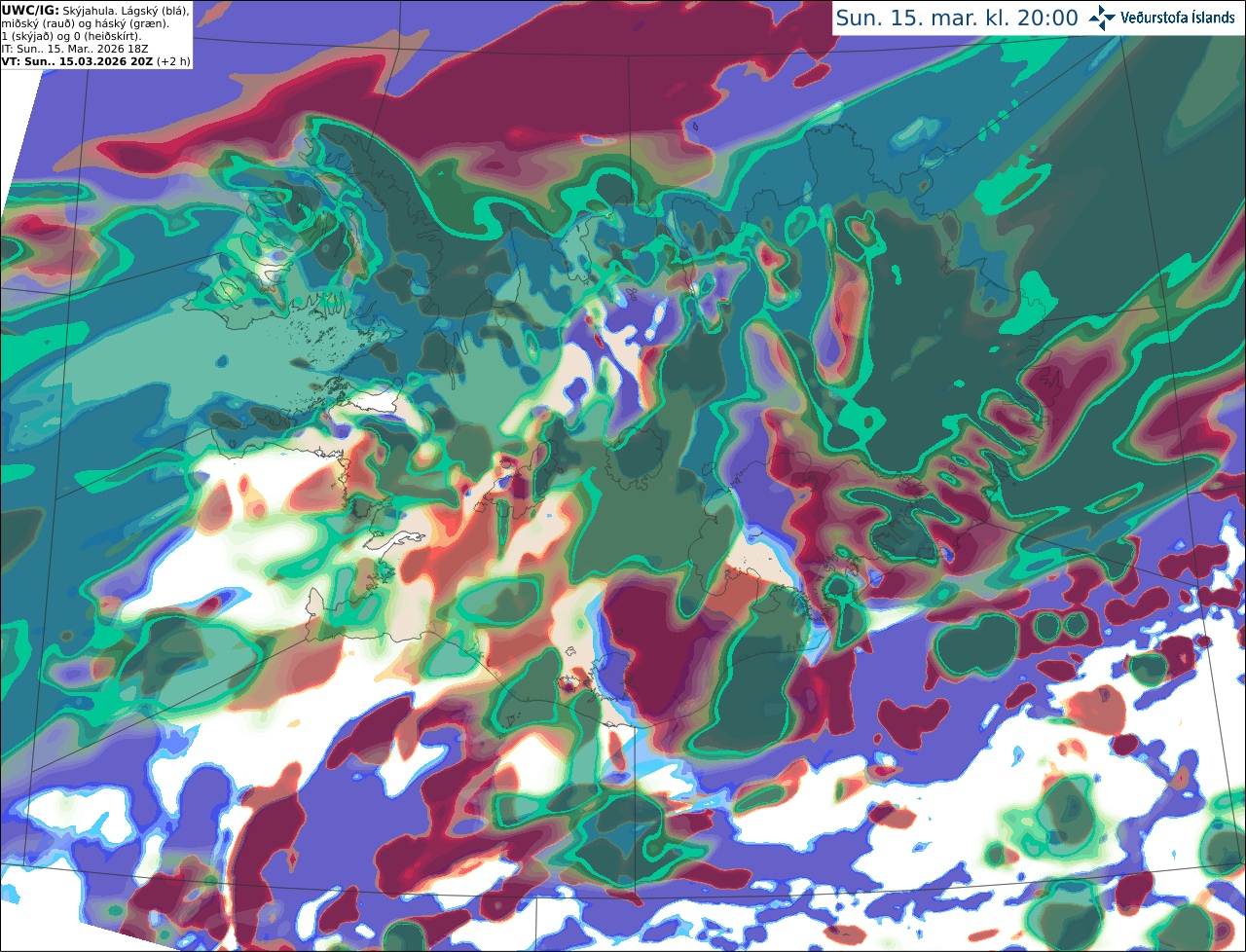The height and width of the screenshot is (952, 1246).
Task: Click the 'Veðurstofa Íslands' wordmark text
Action: [1177, 18]
